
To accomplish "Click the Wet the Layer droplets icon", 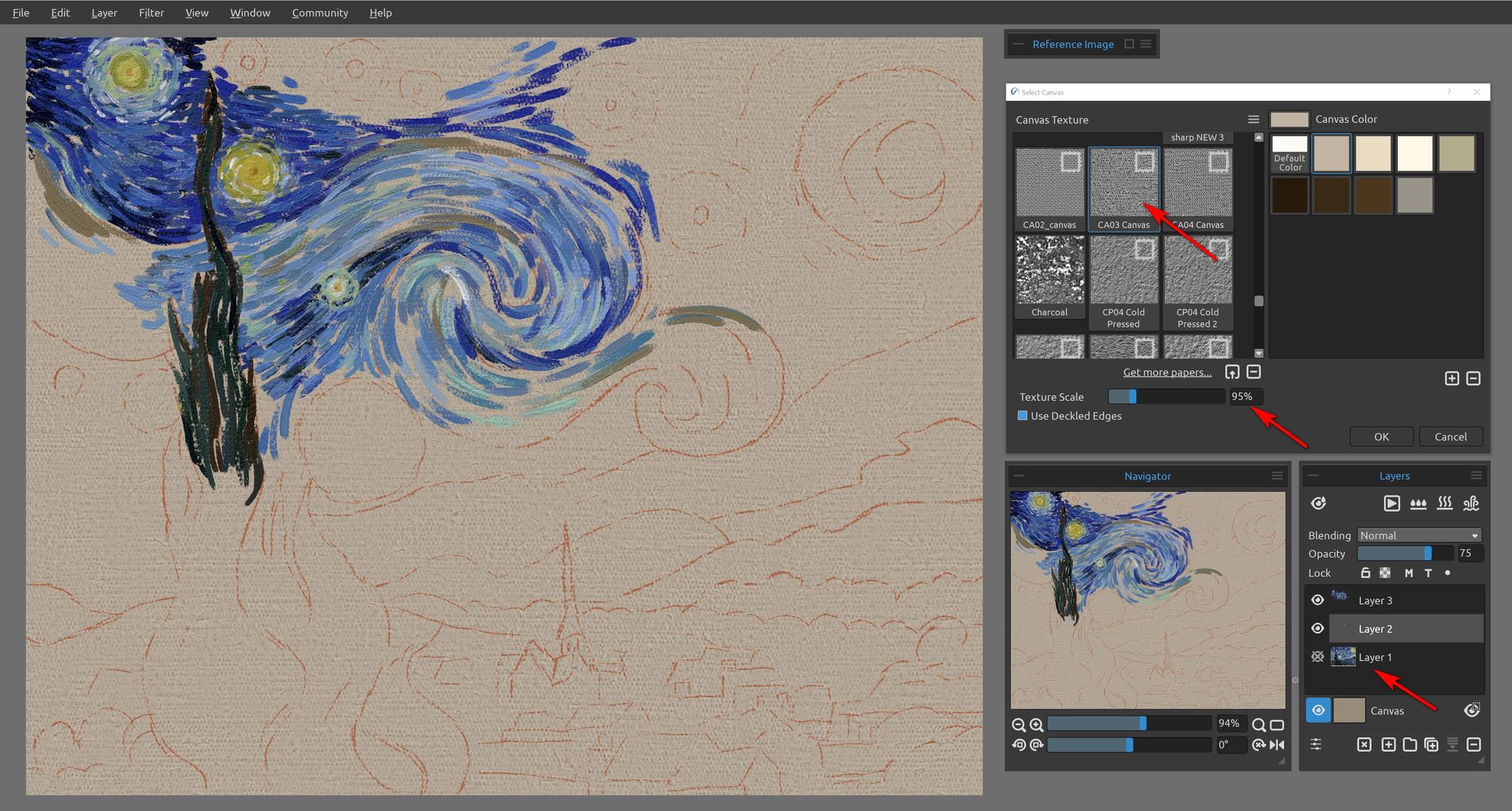I will point(1418,503).
